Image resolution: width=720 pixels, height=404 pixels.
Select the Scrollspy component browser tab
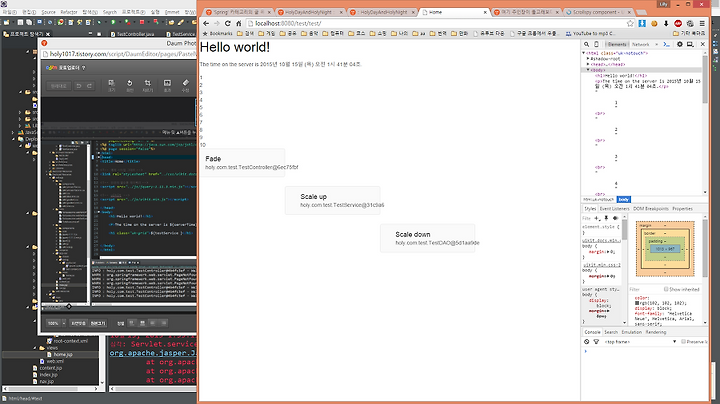point(597,12)
